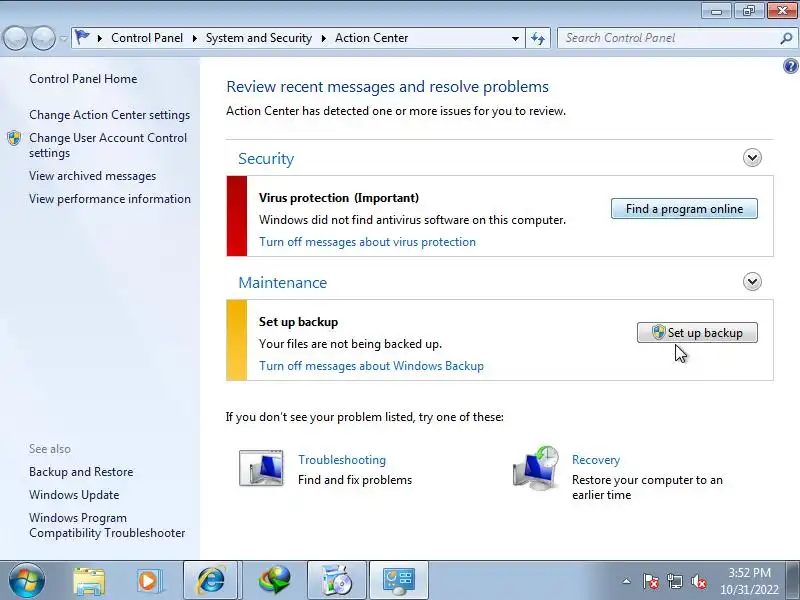
Task: Click the Forward navigation arrow button
Action: tap(43, 38)
